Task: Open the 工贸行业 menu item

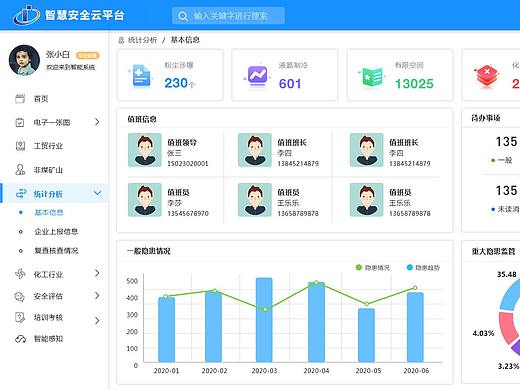Action: click(x=48, y=146)
